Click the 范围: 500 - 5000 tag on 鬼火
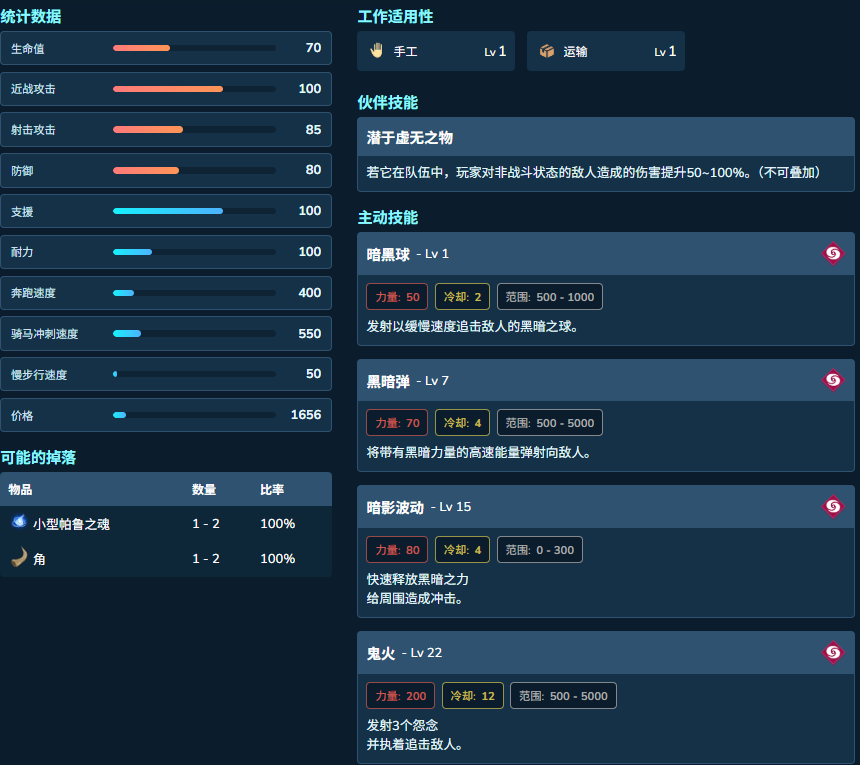 pos(563,695)
